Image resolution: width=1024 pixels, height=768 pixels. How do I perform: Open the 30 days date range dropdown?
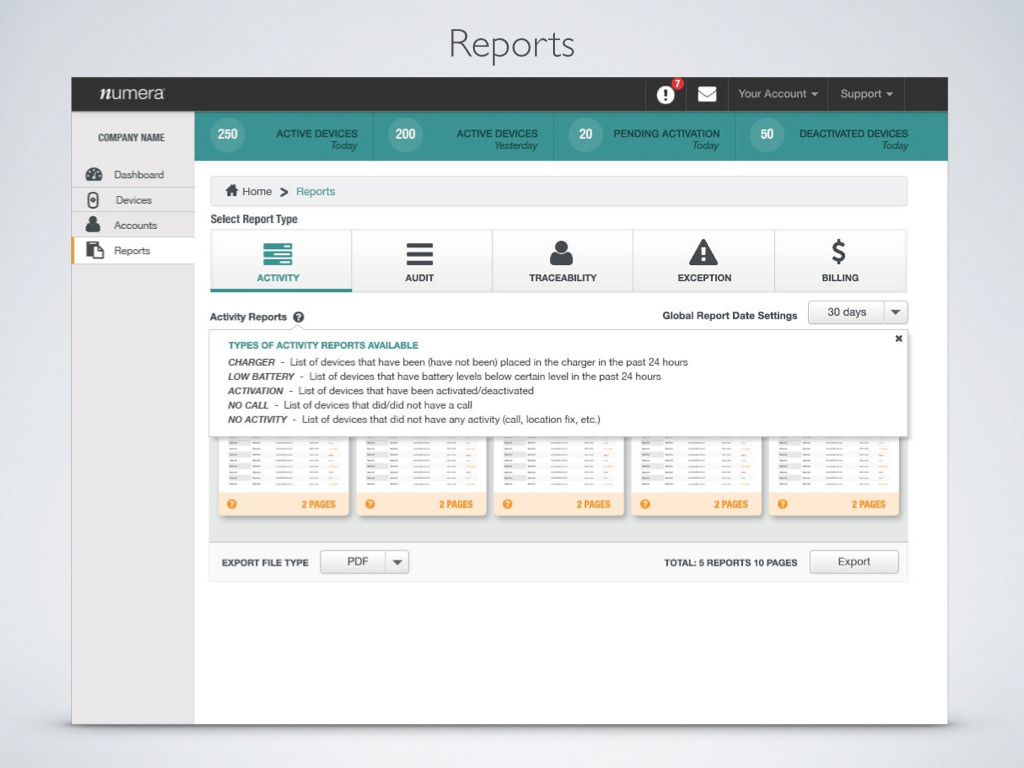857,312
